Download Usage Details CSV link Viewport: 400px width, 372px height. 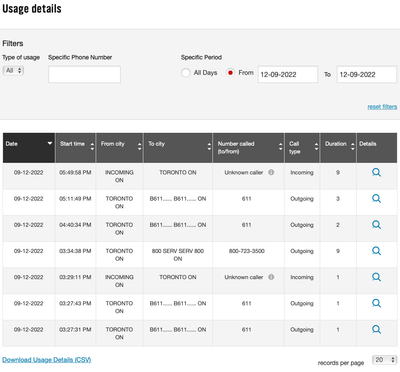tap(47, 360)
